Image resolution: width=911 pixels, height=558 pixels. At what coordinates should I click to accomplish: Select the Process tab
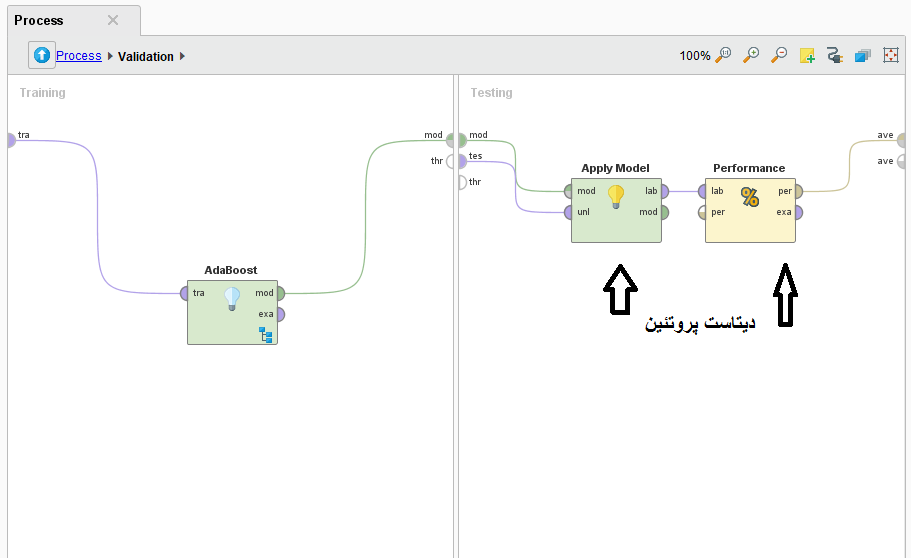point(39,20)
